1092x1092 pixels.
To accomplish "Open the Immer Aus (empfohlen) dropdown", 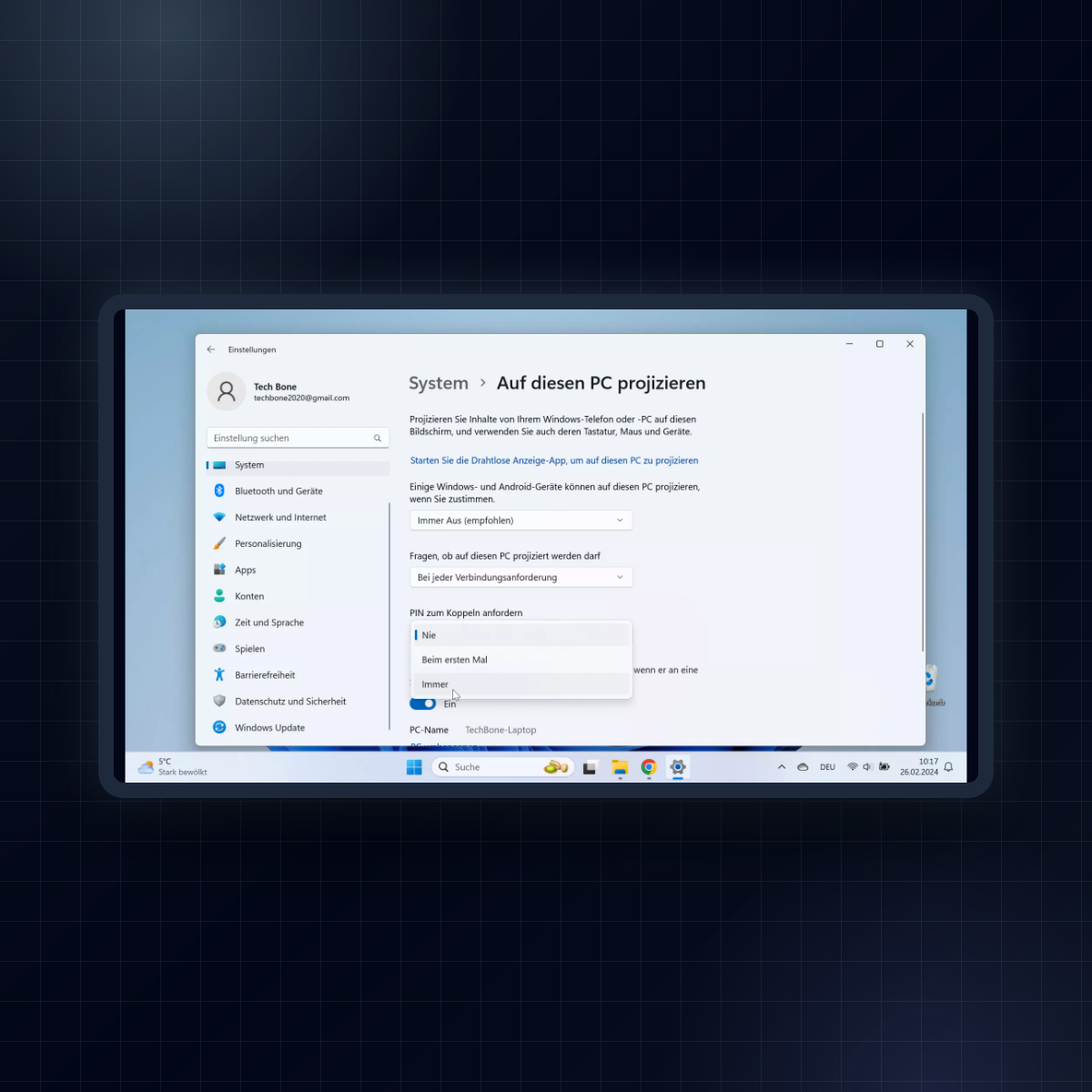I will point(521,521).
